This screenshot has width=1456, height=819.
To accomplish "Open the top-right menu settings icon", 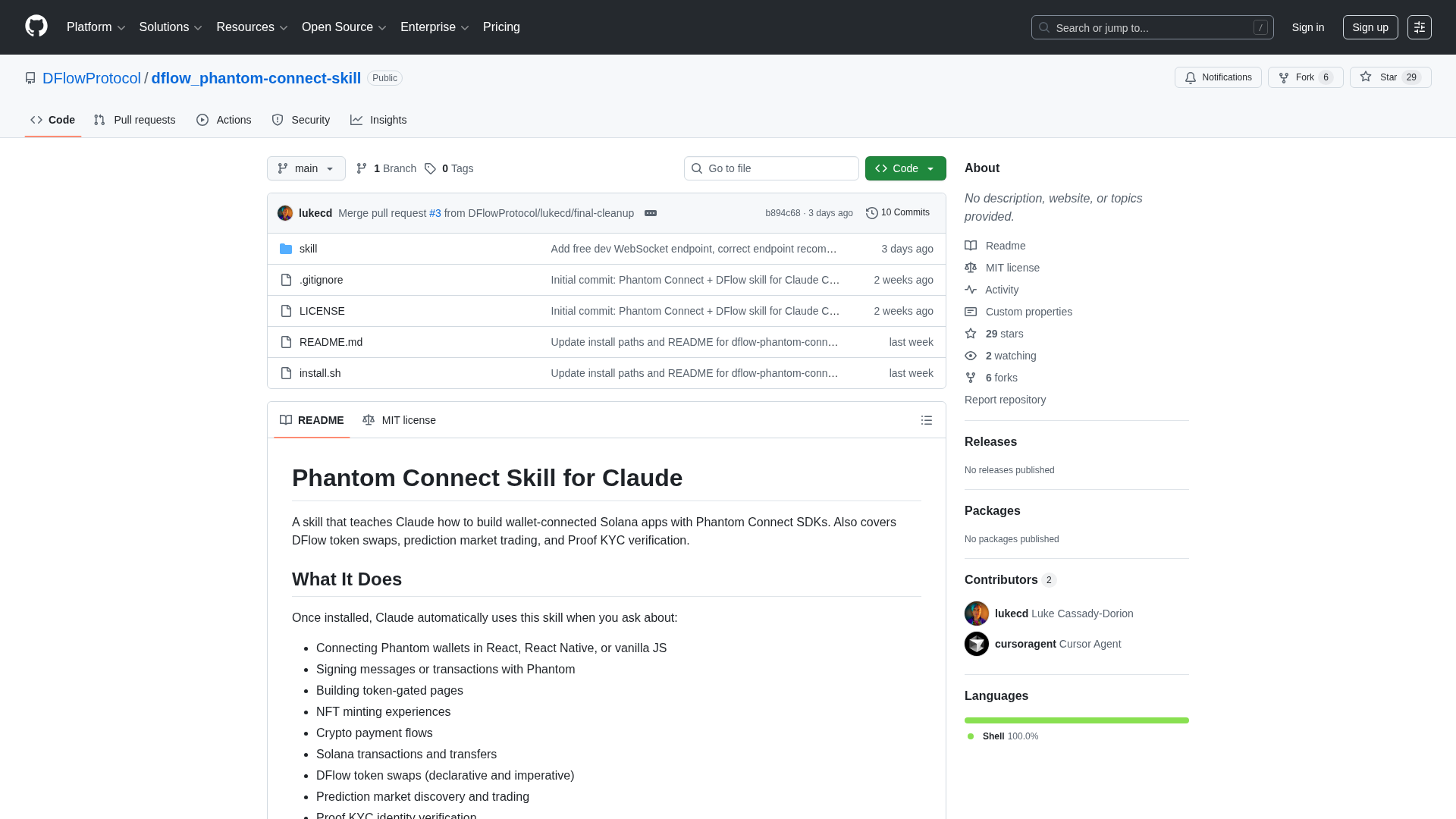I will [1419, 27].
